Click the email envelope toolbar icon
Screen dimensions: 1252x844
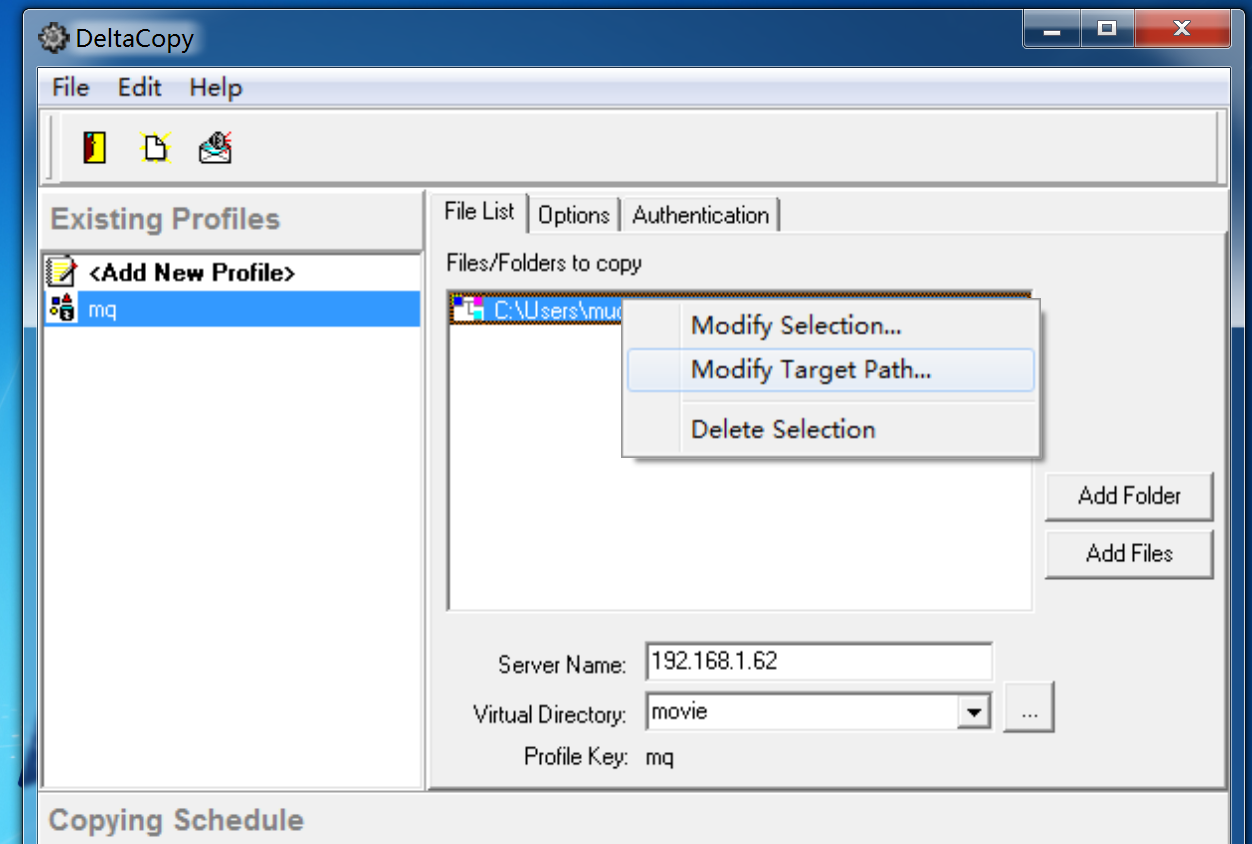(x=215, y=148)
